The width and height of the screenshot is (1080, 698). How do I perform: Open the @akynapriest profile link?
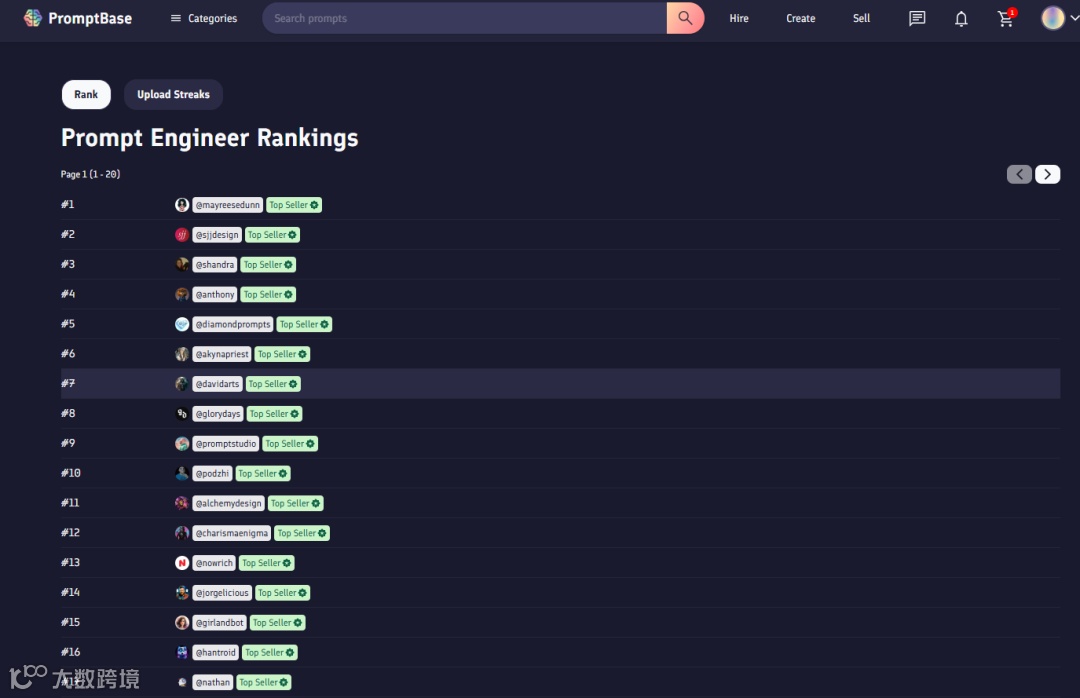tap(222, 354)
